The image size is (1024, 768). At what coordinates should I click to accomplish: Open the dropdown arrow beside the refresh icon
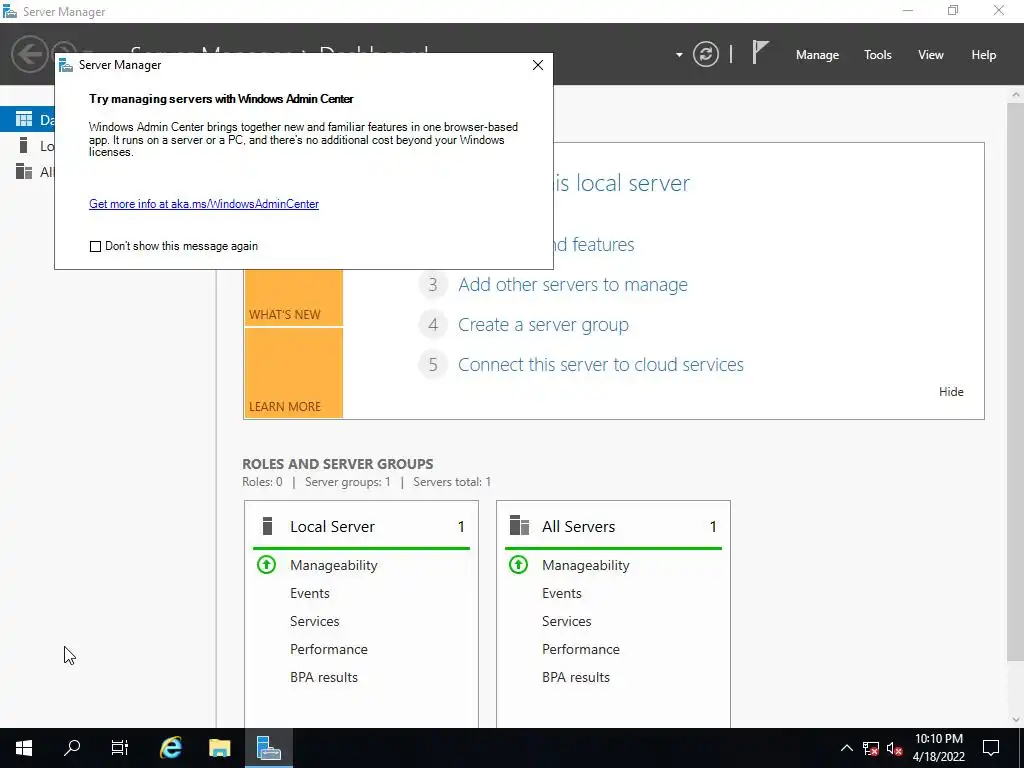(x=679, y=55)
